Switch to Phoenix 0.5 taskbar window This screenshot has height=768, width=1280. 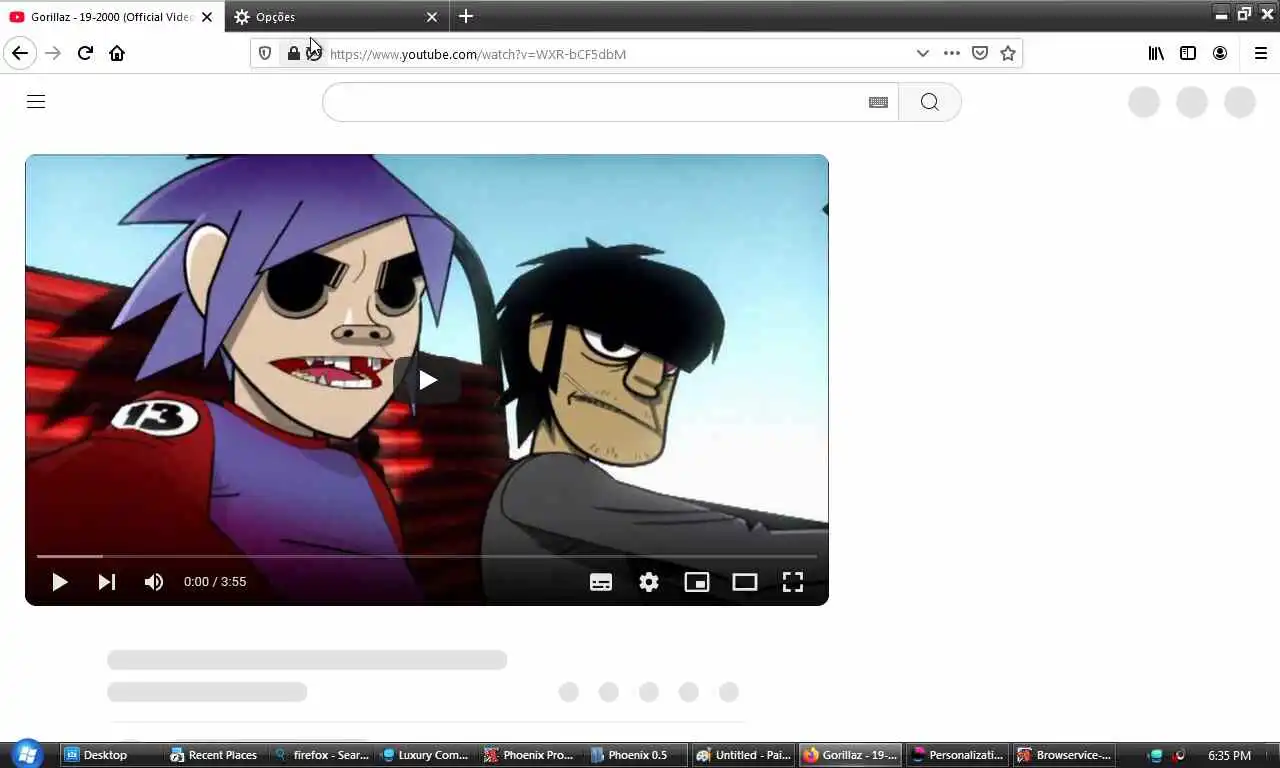click(636, 755)
